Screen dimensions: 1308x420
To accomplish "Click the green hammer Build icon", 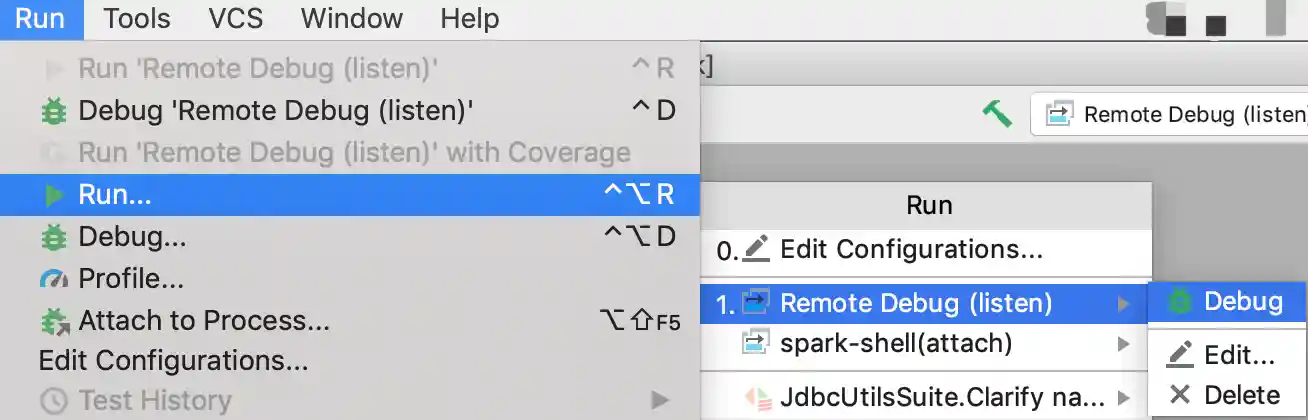I will (997, 114).
